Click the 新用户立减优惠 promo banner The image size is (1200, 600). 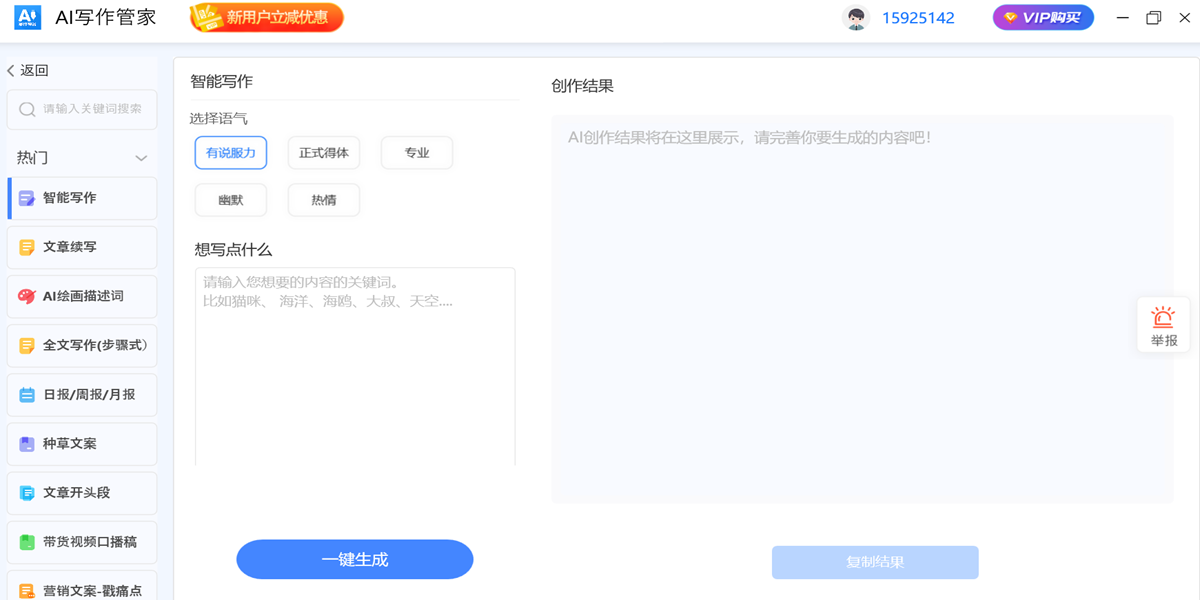pyautogui.click(x=265, y=17)
